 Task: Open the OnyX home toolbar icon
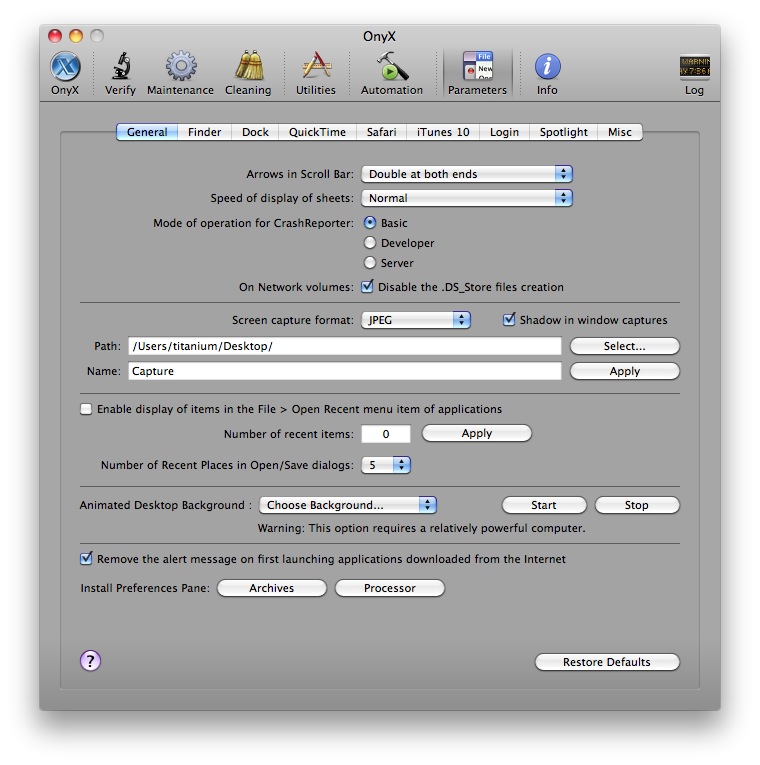pyautogui.click(x=65, y=73)
